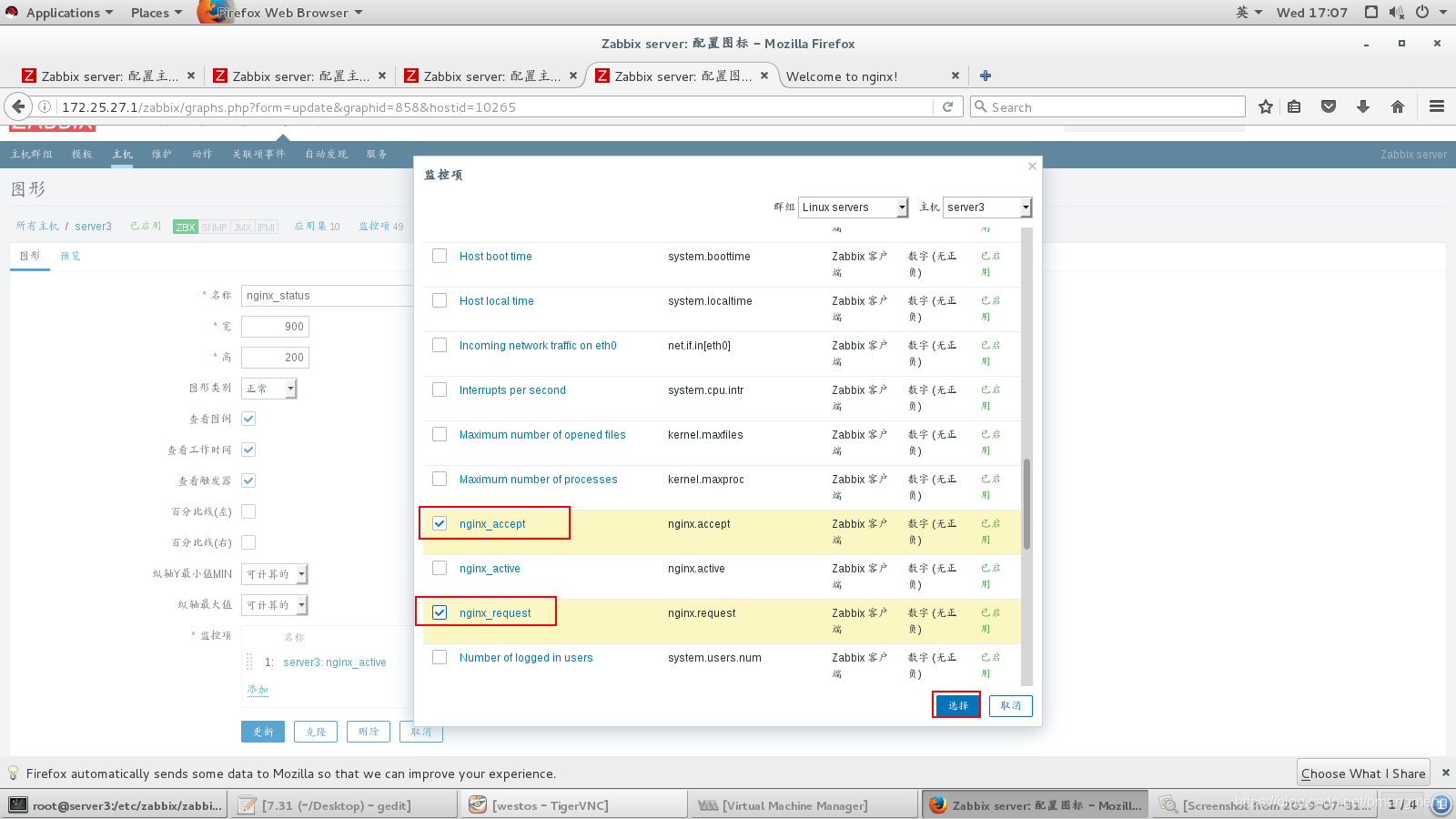The image size is (1456, 819).
Task: Click the 添加 add item link
Action: pos(258,690)
